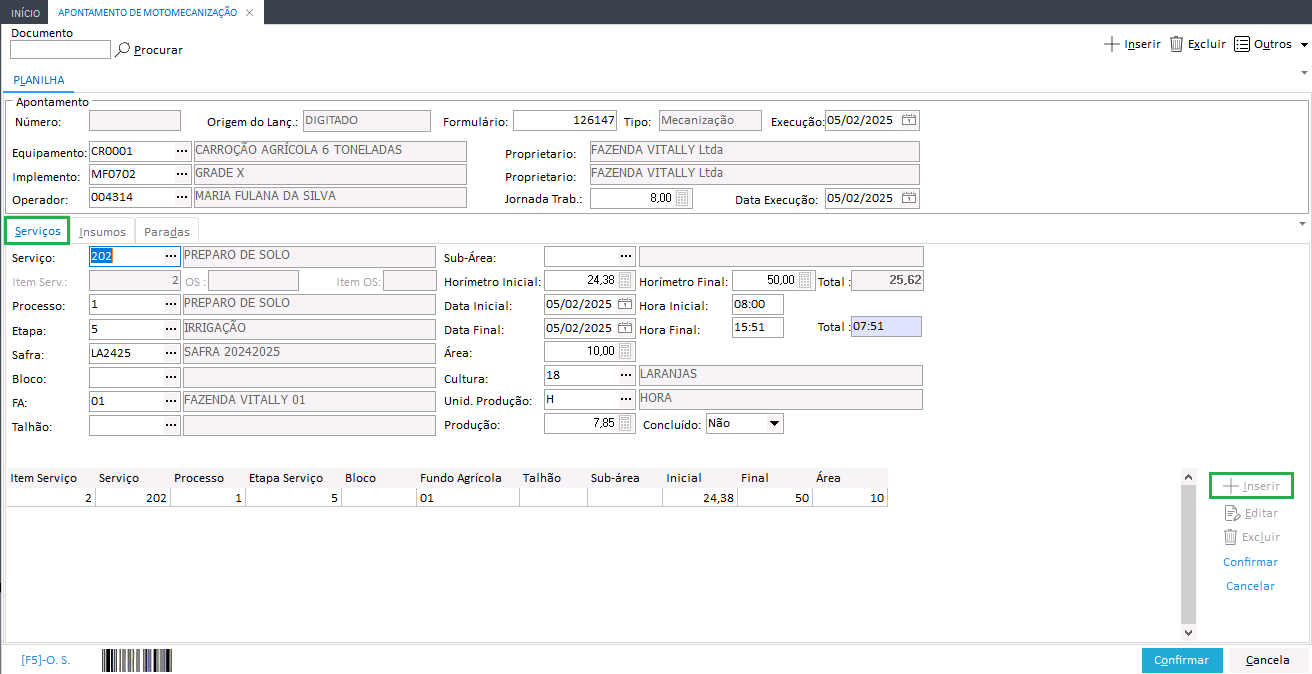Open Cultura lookup ellipsis button
Viewport: 1312px width, 674px height.
[x=626, y=375]
